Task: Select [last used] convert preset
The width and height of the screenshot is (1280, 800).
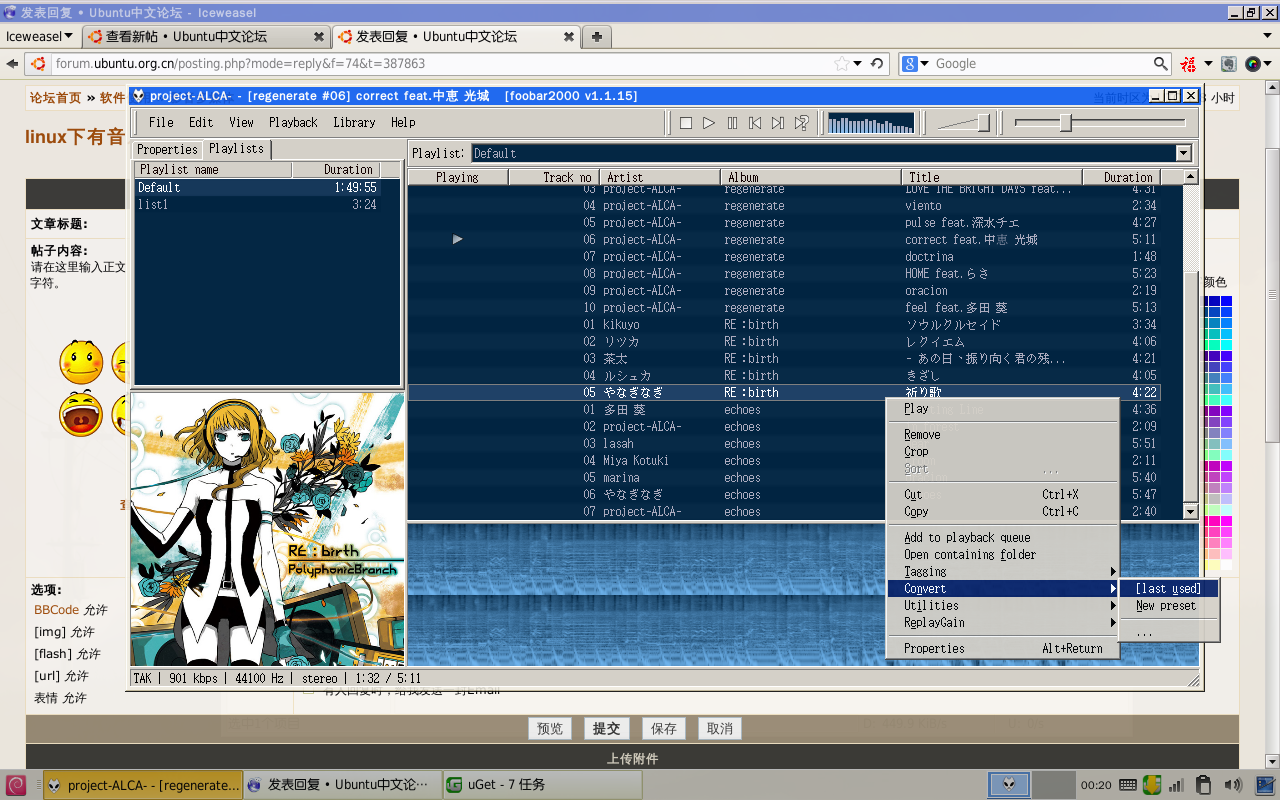Action: click(x=1168, y=589)
